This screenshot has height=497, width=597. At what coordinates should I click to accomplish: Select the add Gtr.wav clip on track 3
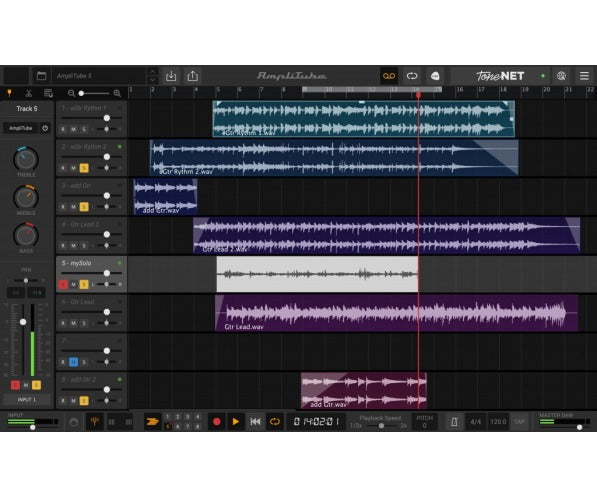coord(165,197)
